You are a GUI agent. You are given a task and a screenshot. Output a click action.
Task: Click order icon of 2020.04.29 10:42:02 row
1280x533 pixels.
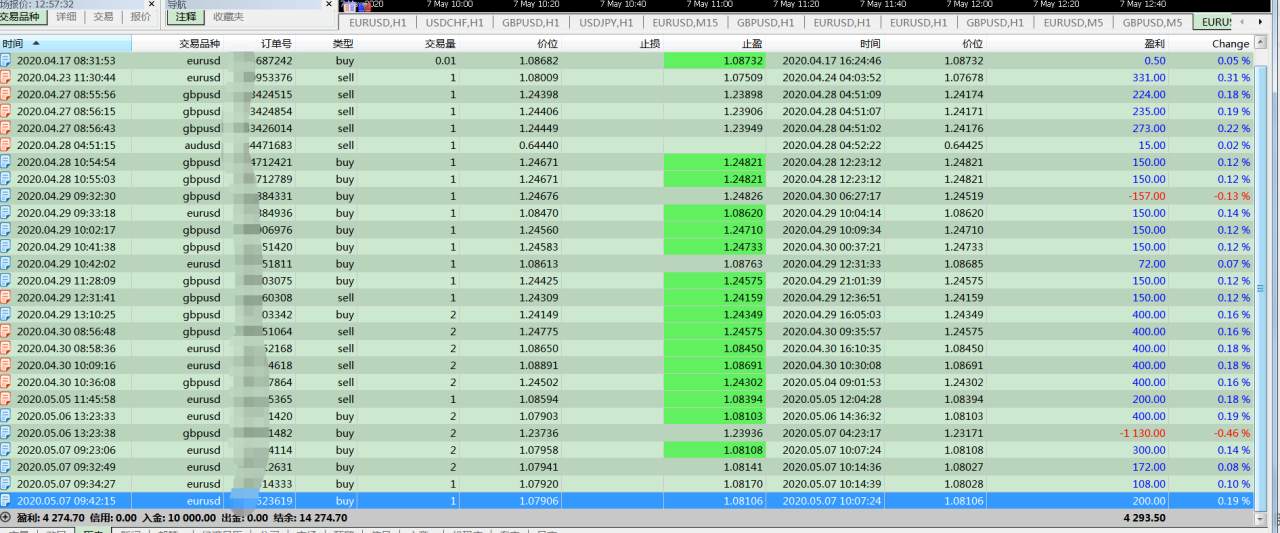click(x=6, y=264)
